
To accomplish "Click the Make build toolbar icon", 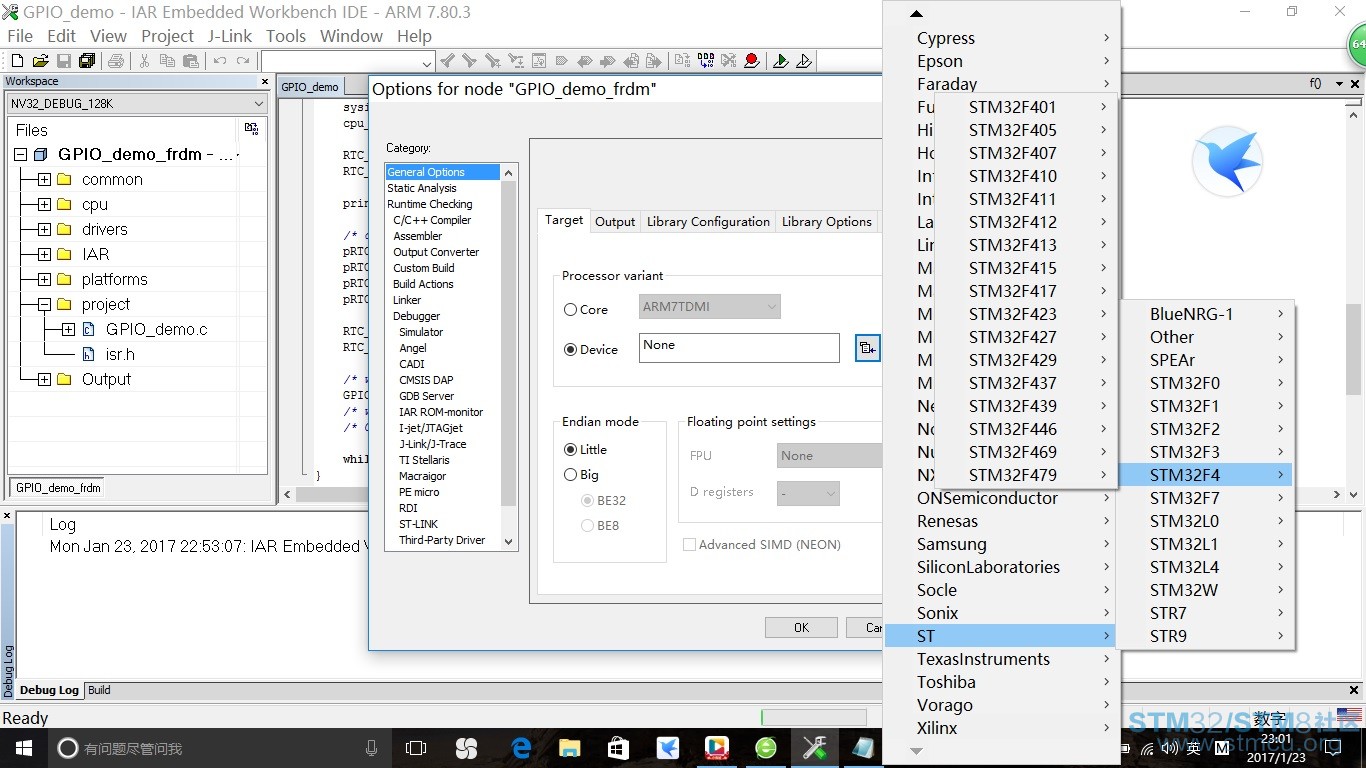I will tap(706, 61).
